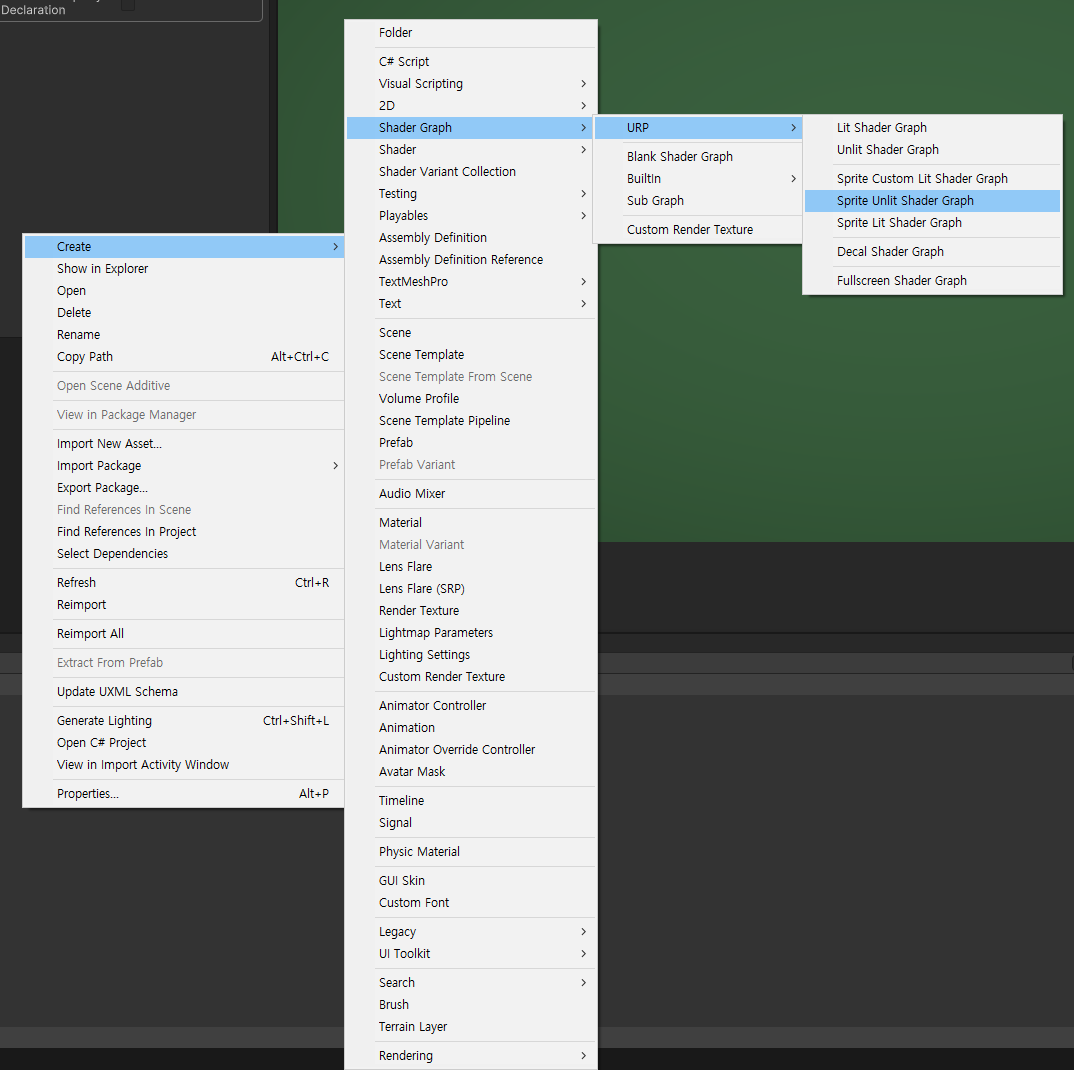Expand the TextMeshPro submenu
Viewport: 1074px width, 1070px height.
[x=471, y=282]
